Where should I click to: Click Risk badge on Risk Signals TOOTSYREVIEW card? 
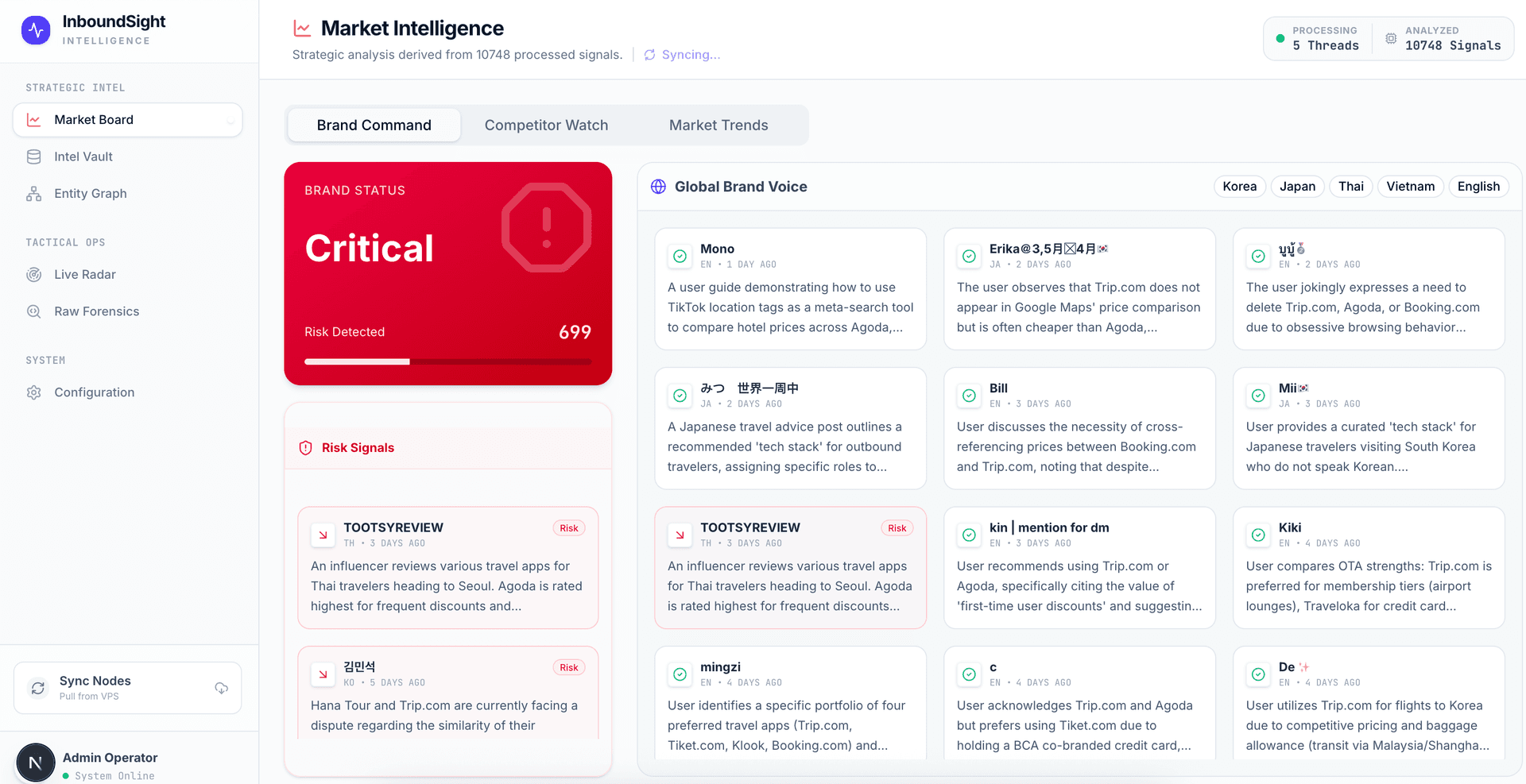point(569,528)
